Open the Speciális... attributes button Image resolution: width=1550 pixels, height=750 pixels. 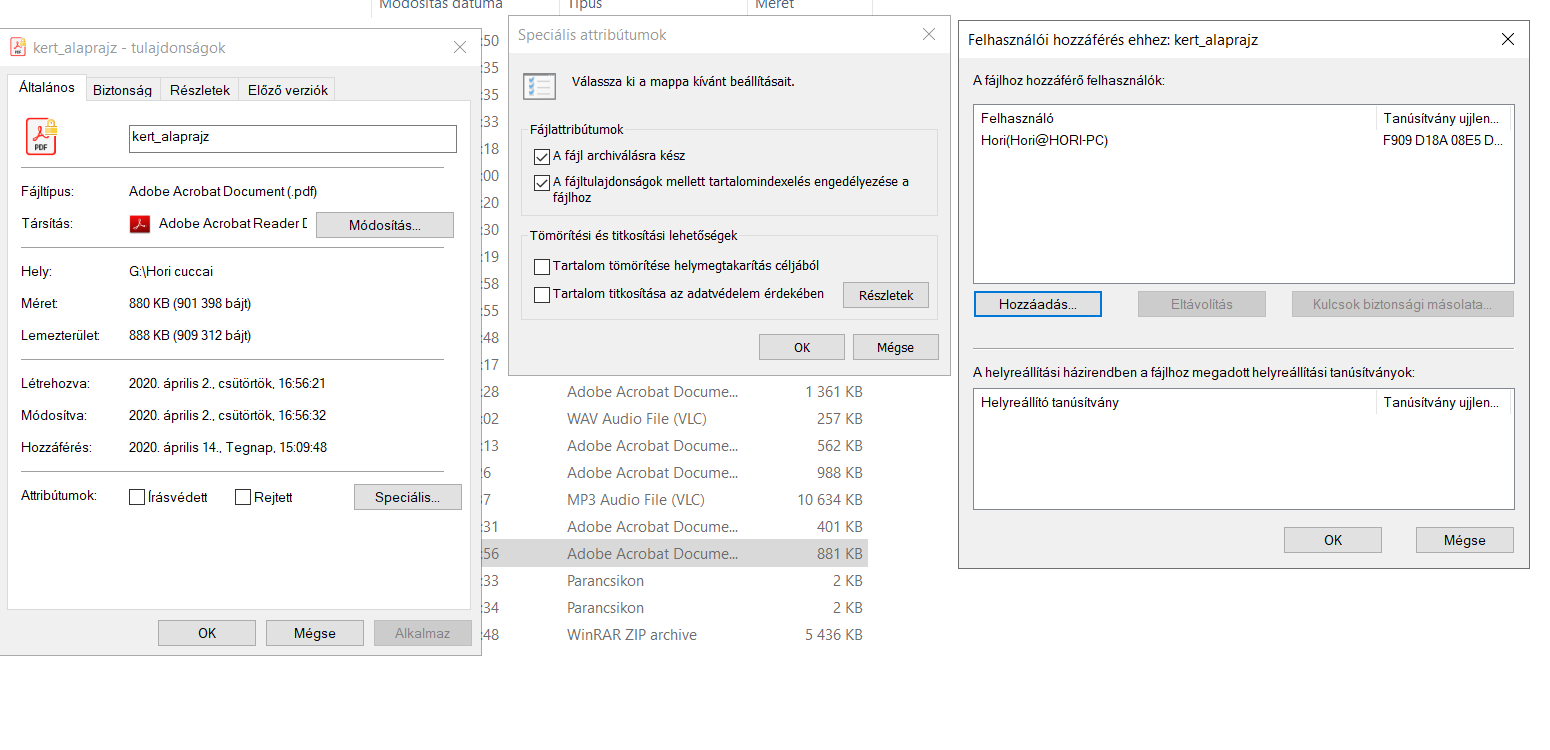408,497
